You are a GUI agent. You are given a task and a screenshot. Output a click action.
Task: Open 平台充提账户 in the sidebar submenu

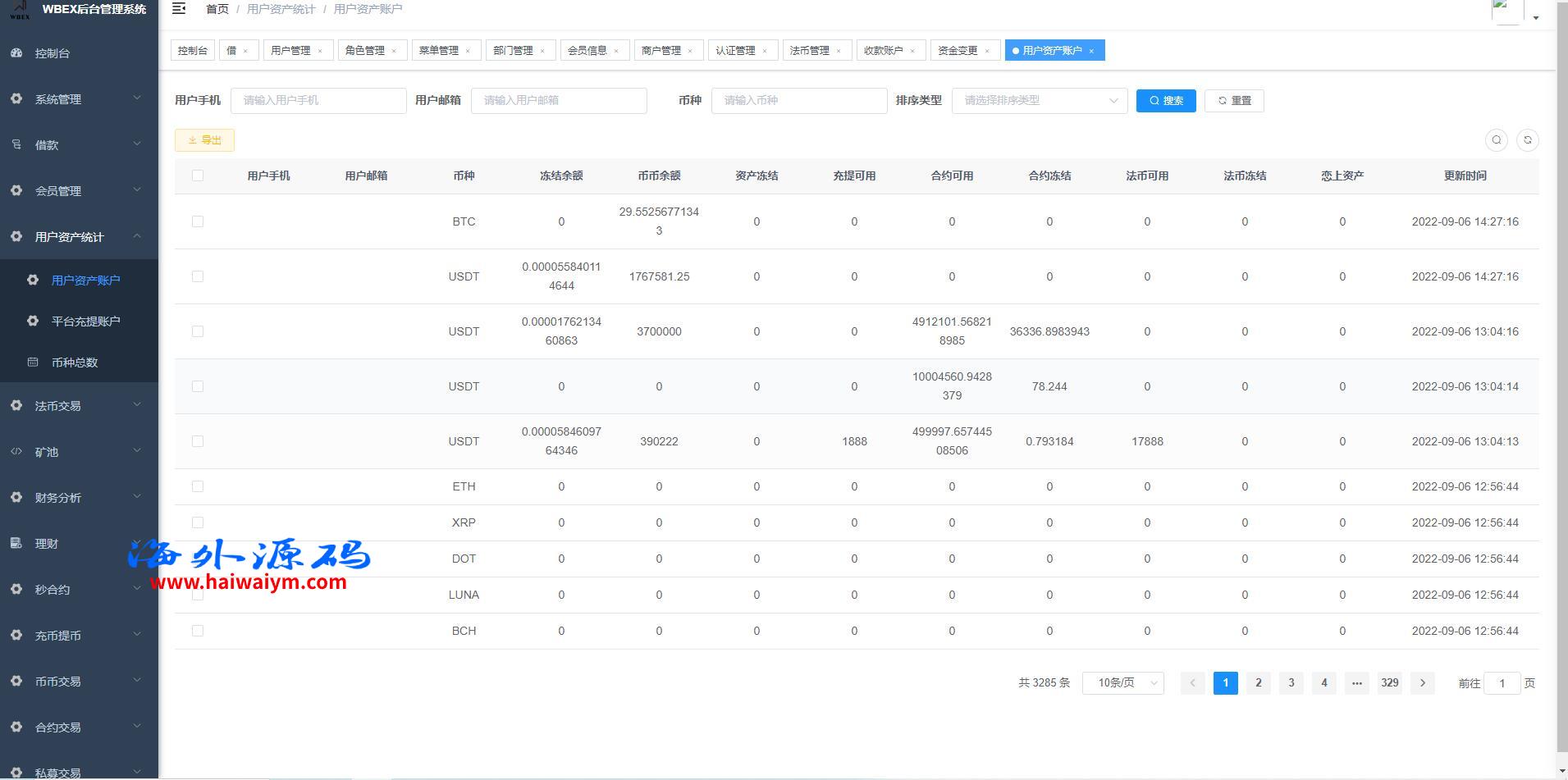pos(85,322)
